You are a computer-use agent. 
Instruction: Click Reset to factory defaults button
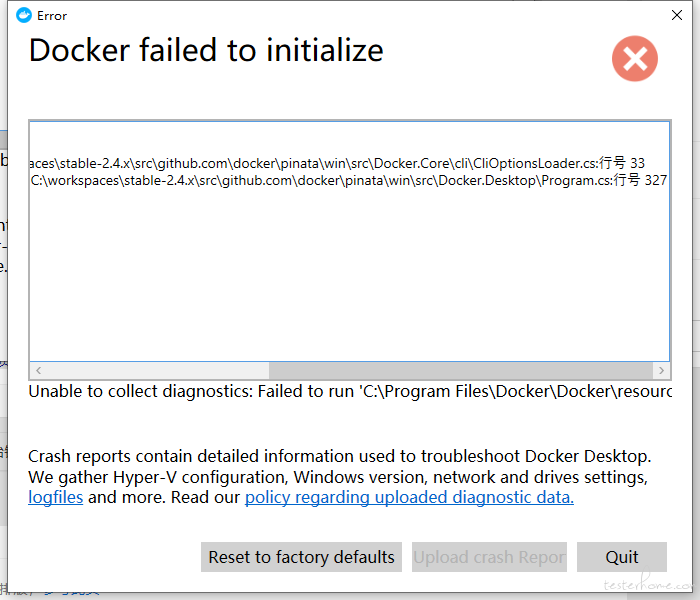pos(301,557)
